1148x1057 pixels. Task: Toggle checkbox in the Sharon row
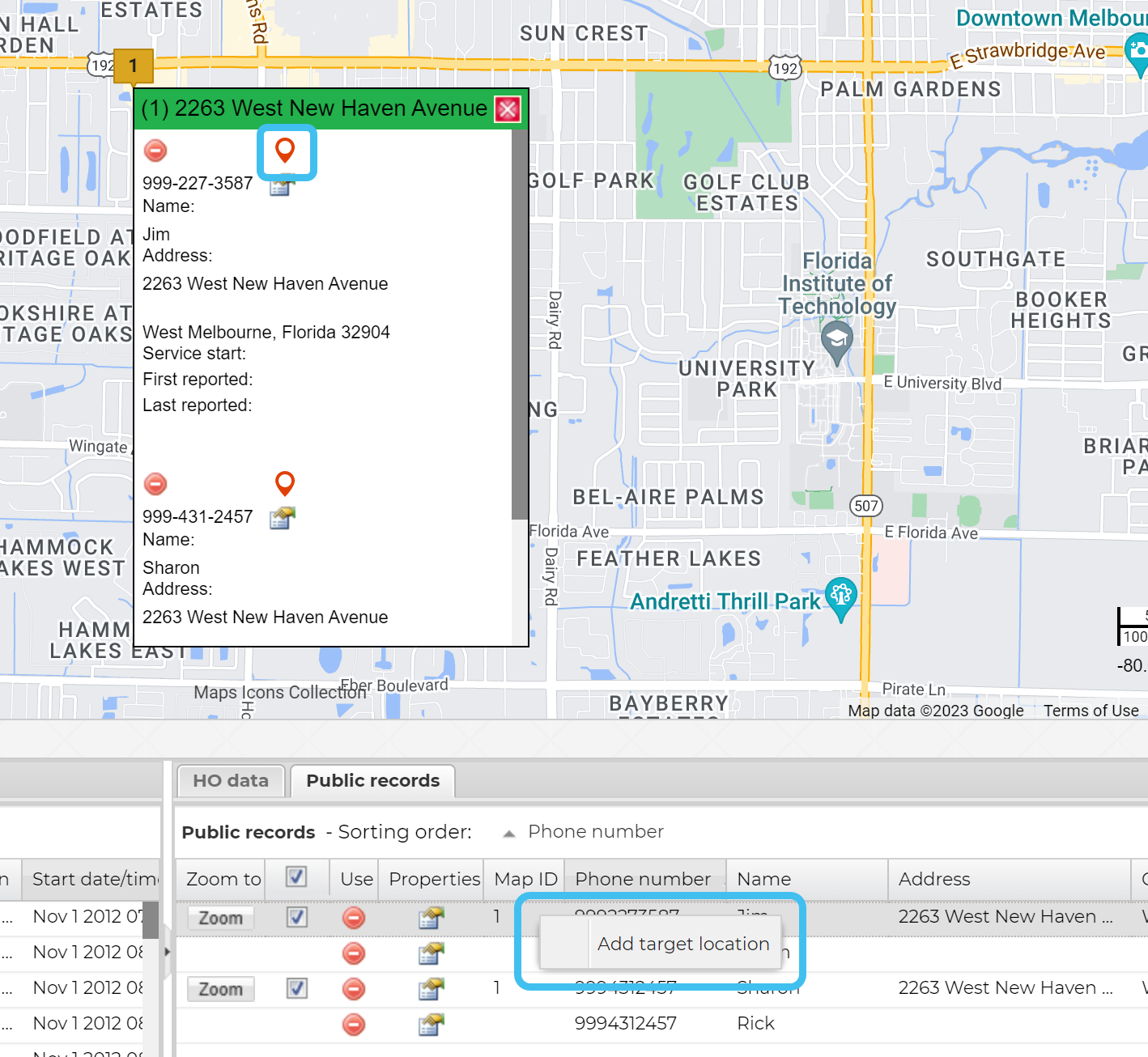coord(296,988)
